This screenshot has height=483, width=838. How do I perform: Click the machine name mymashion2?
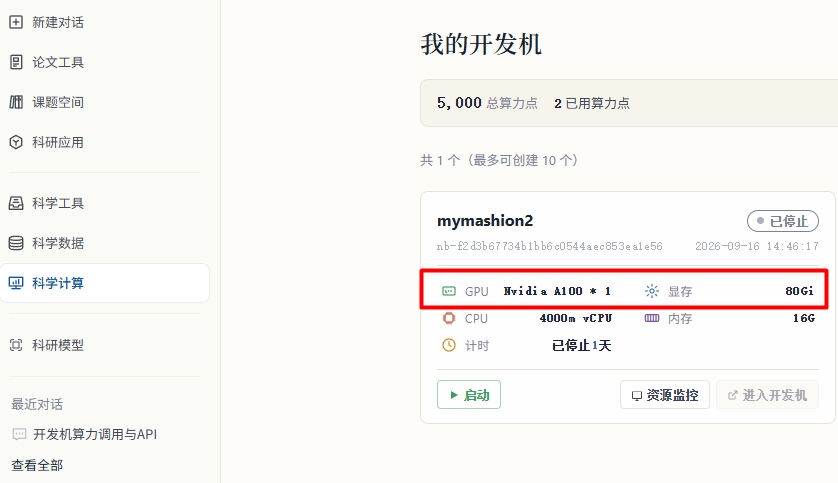pos(485,221)
